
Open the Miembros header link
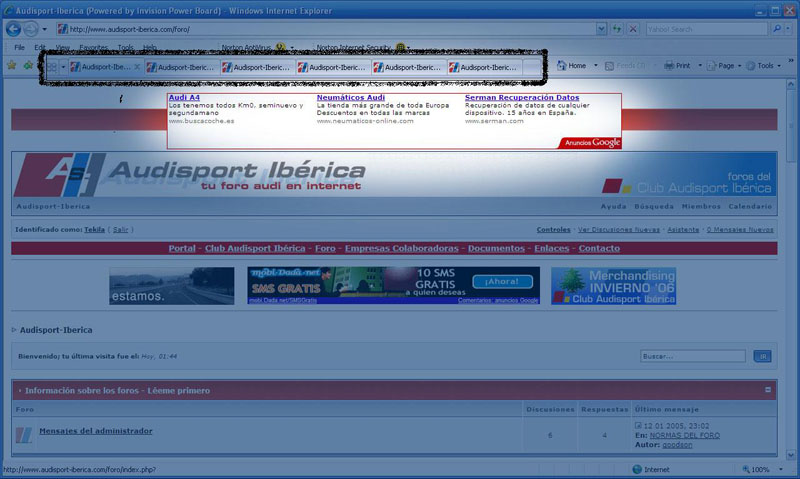701,207
